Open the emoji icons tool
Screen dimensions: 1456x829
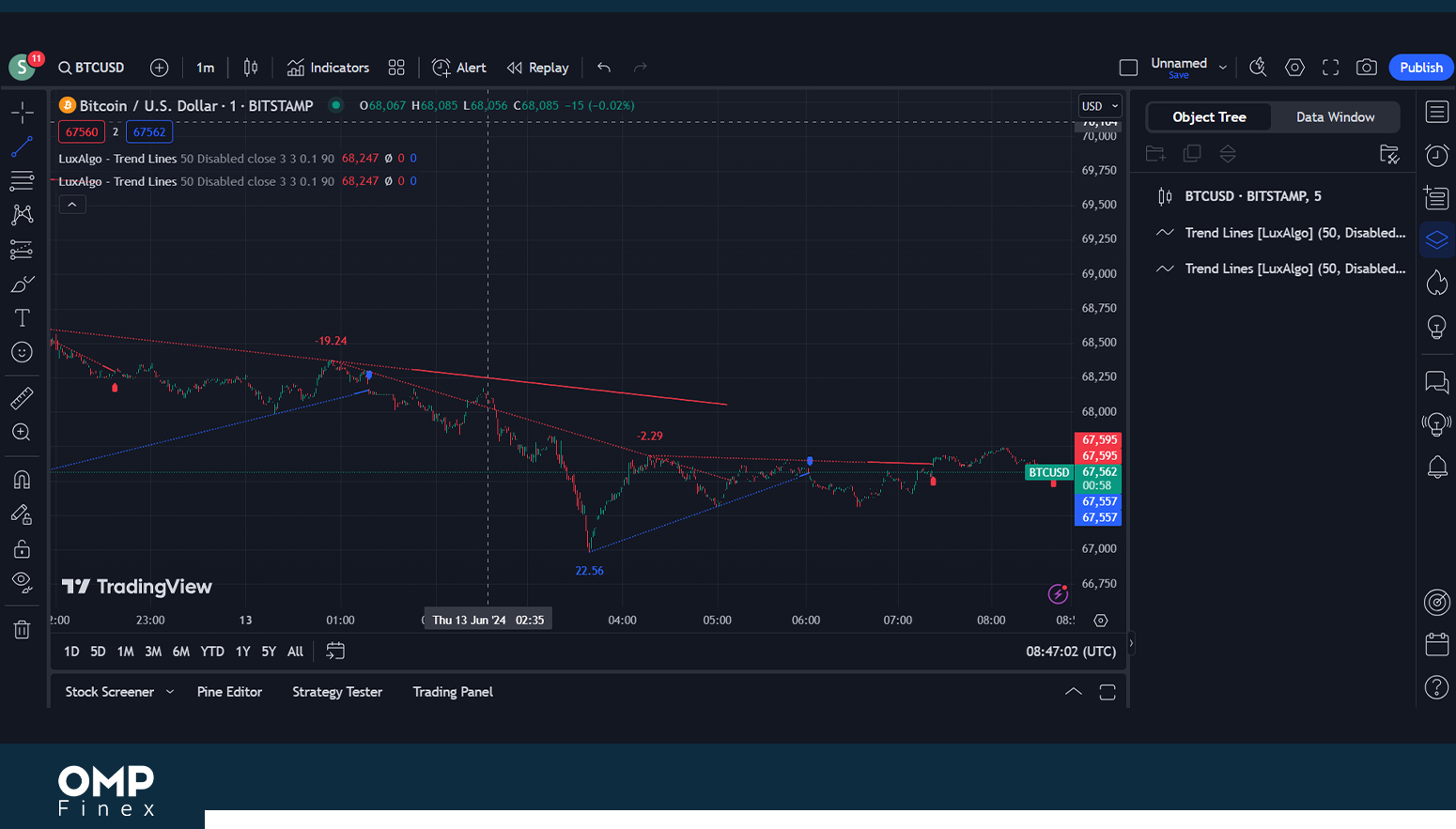point(23,352)
